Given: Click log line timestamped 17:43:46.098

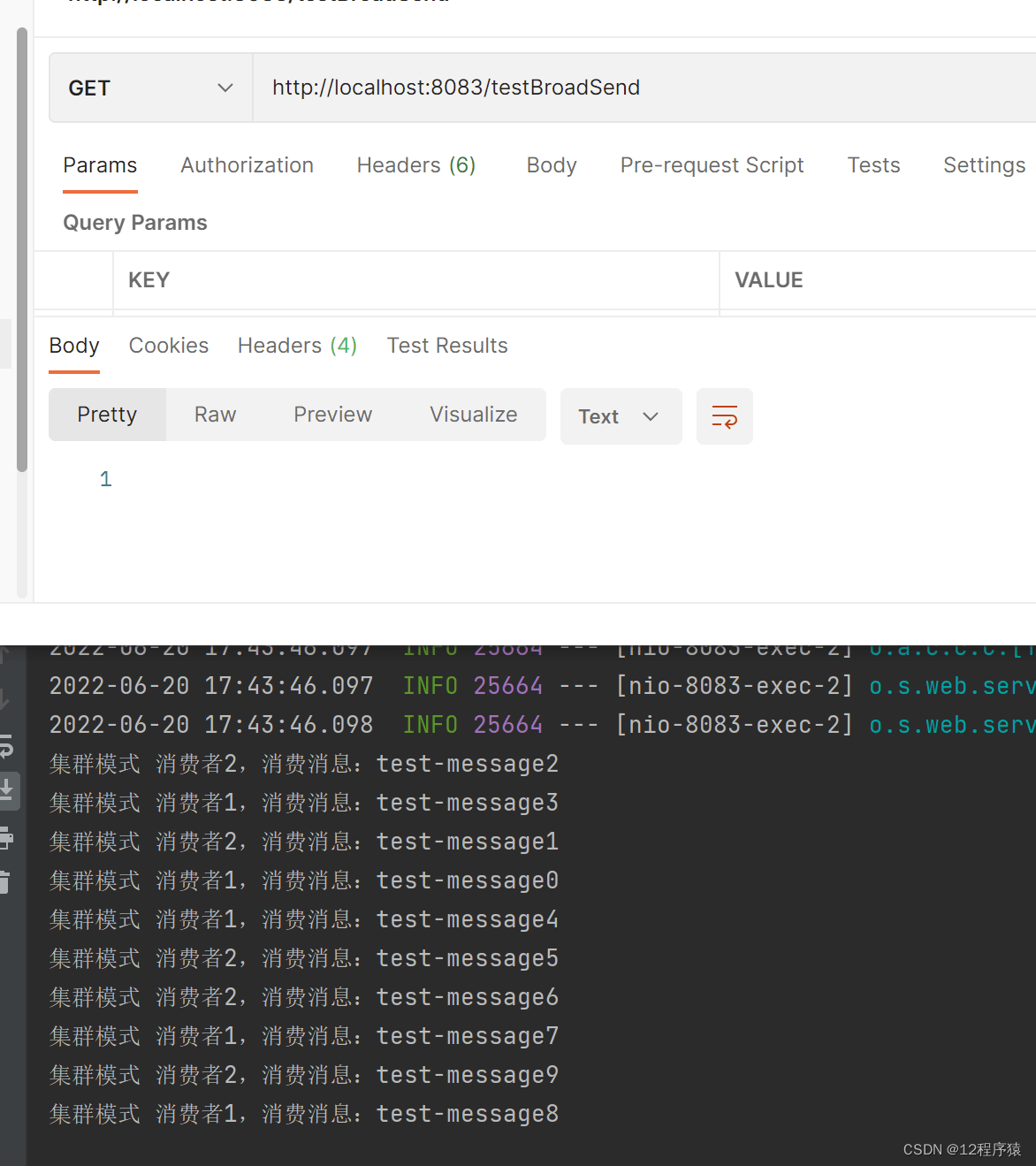Looking at the screenshot, I should coord(542,725).
